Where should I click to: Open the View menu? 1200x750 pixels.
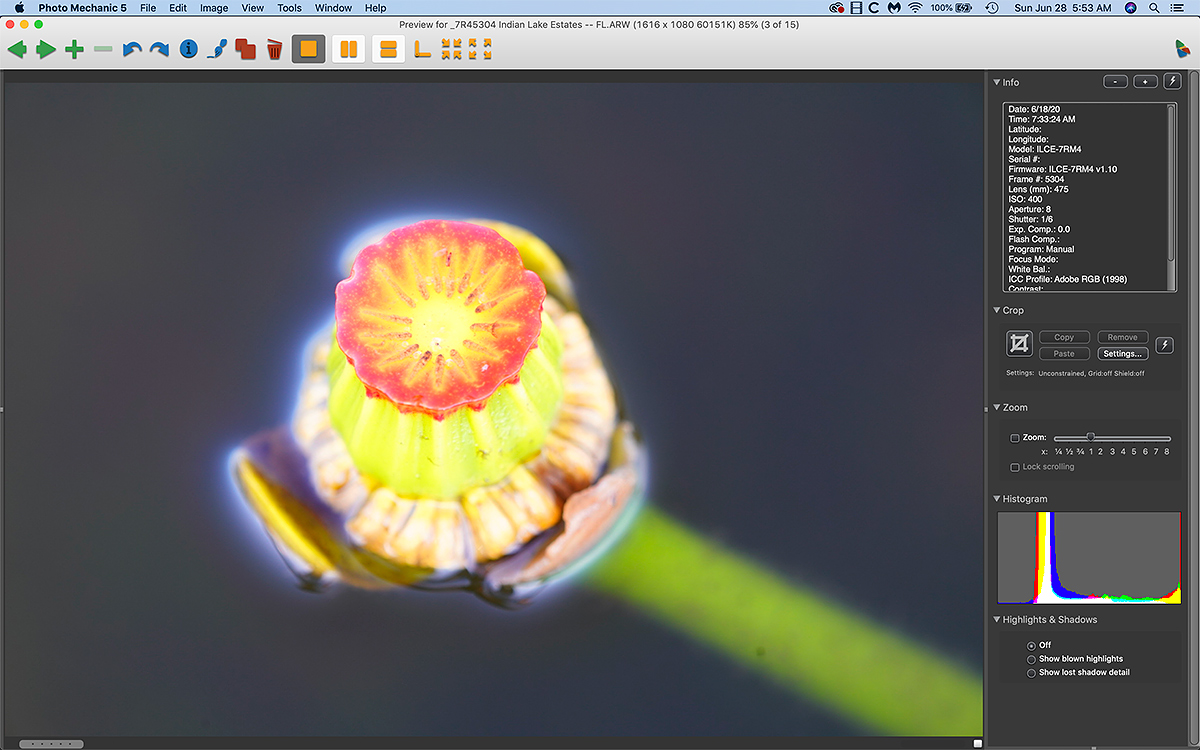pyautogui.click(x=253, y=8)
